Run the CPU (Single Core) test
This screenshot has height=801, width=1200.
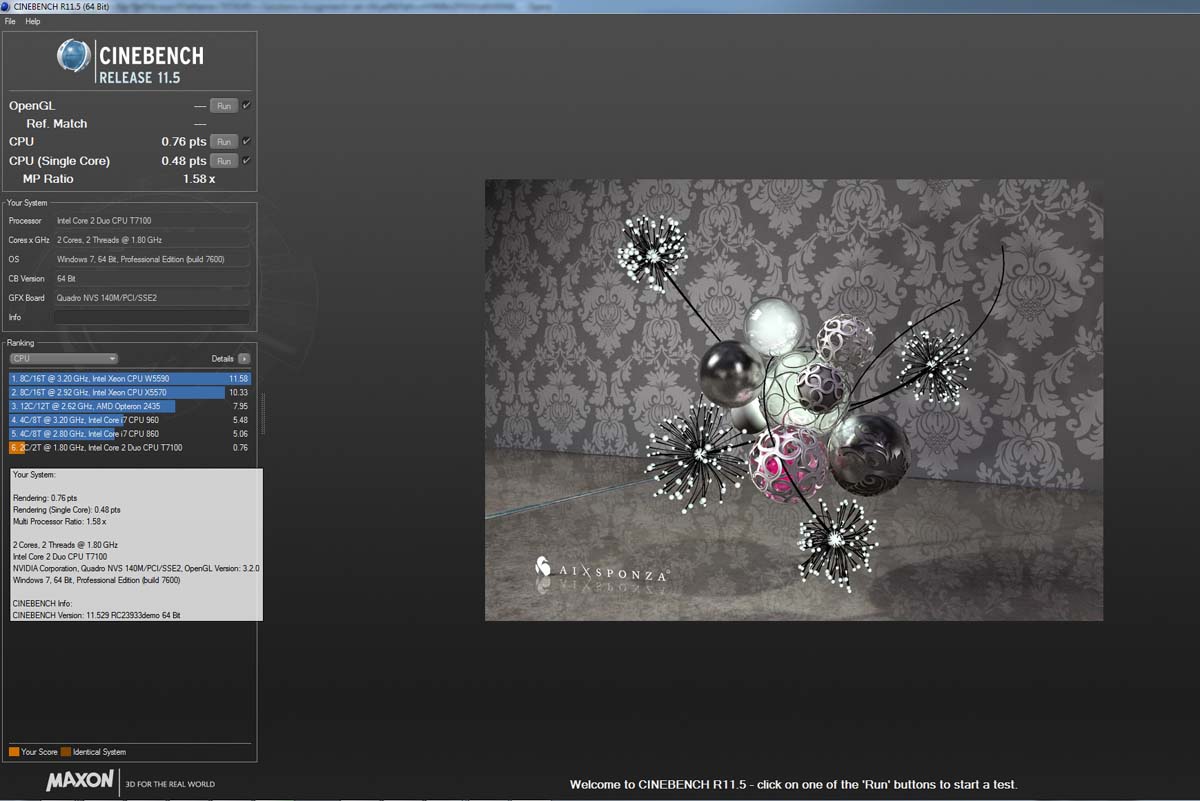coord(224,161)
